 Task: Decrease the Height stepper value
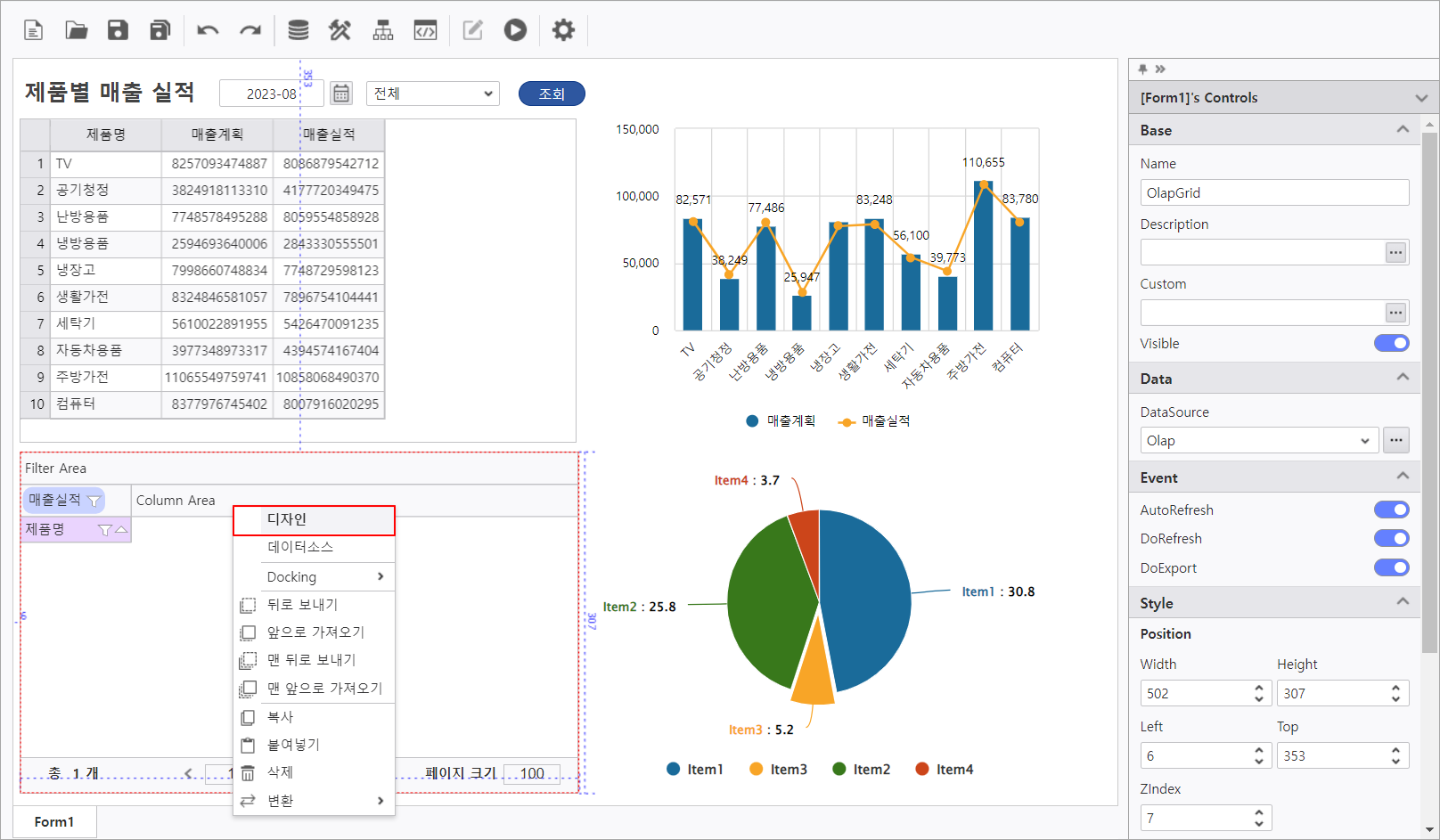coord(1396,699)
